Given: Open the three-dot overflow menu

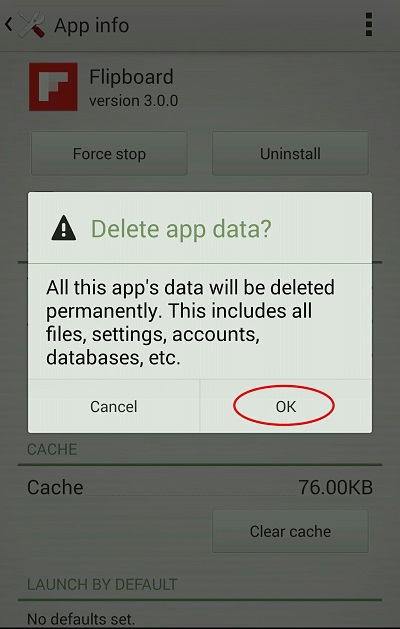Looking at the screenshot, I should coord(369,24).
